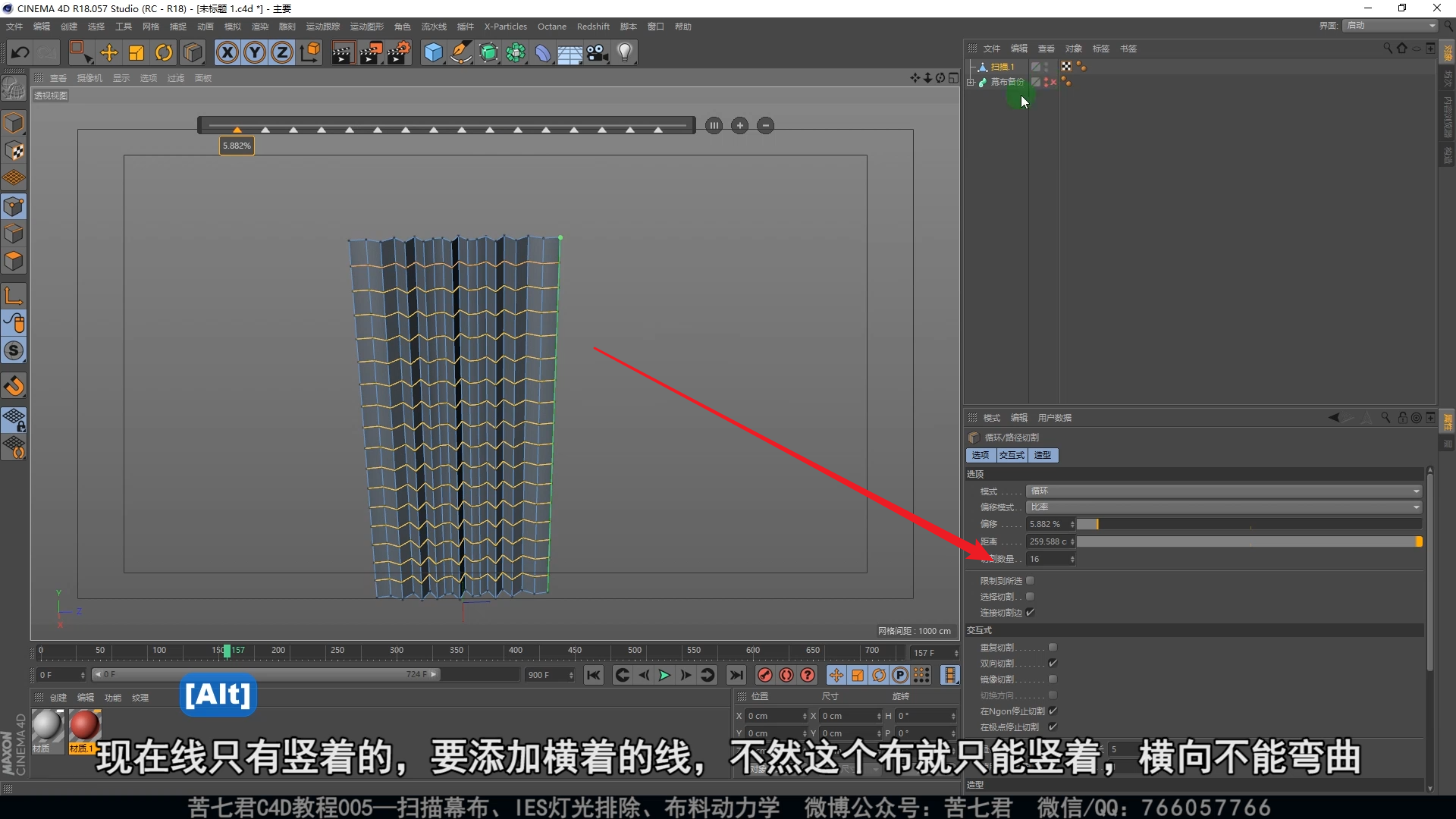Open the Pen spline tool

click(x=460, y=52)
